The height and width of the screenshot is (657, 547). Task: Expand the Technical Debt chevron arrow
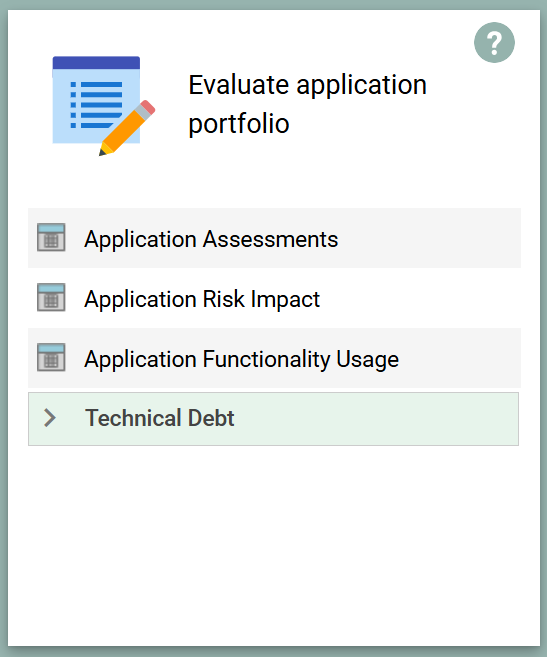50,418
